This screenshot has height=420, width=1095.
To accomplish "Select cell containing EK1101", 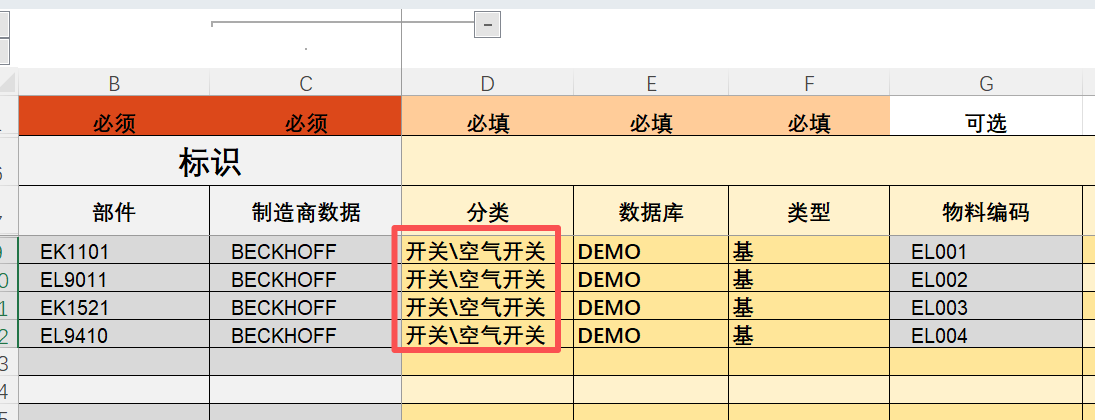I will [x=114, y=252].
